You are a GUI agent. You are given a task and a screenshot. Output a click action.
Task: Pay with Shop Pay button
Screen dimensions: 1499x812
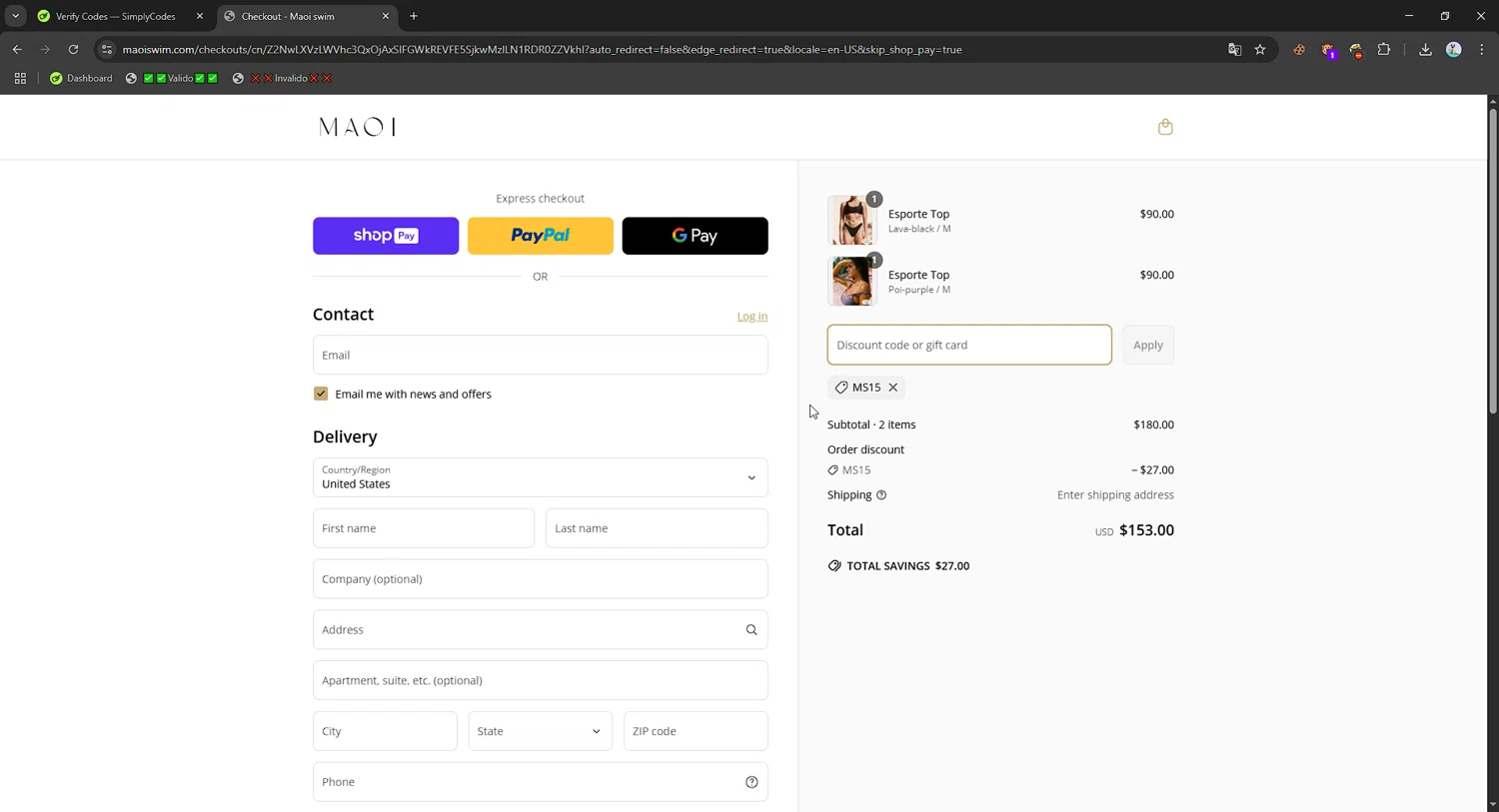pos(386,236)
